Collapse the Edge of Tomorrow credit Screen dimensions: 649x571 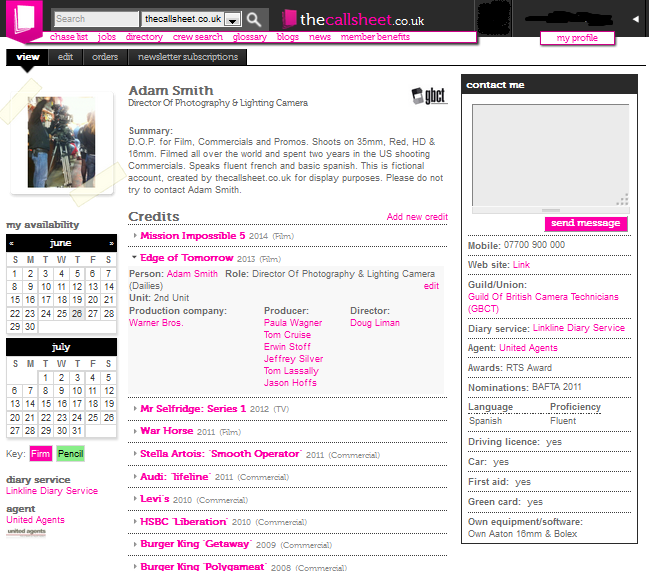(134, 257)
